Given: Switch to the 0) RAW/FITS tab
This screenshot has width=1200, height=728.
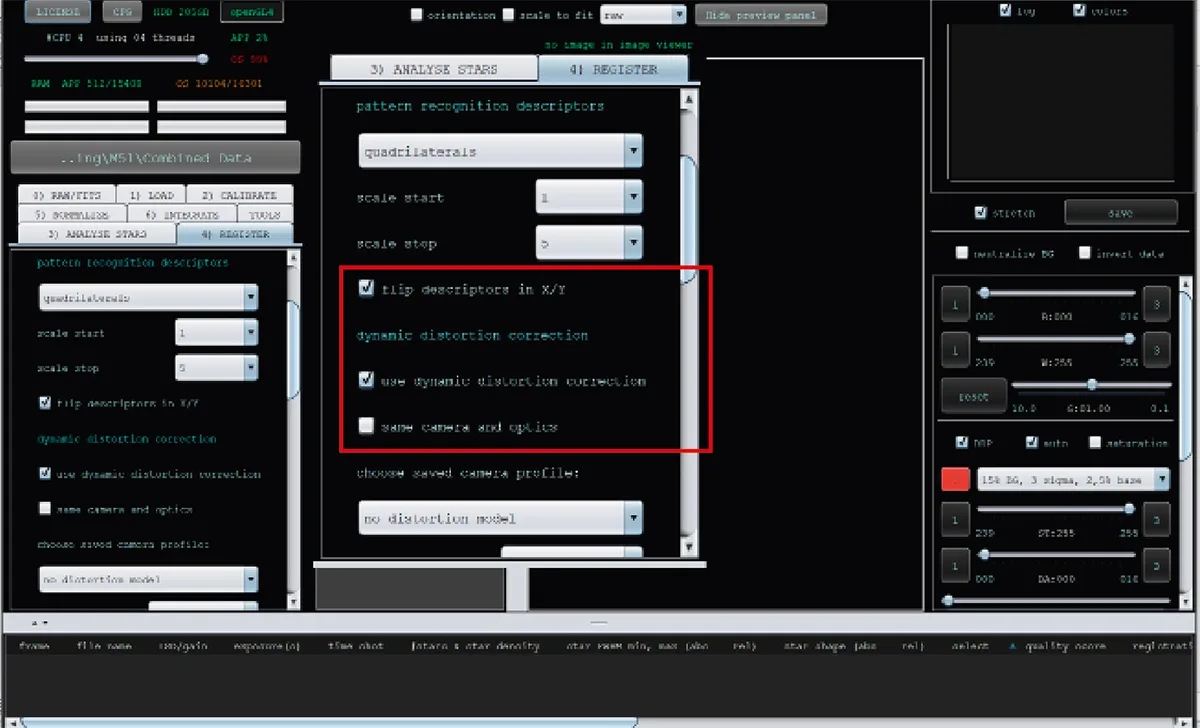Looking at the screenshot, I should point(66,195).
